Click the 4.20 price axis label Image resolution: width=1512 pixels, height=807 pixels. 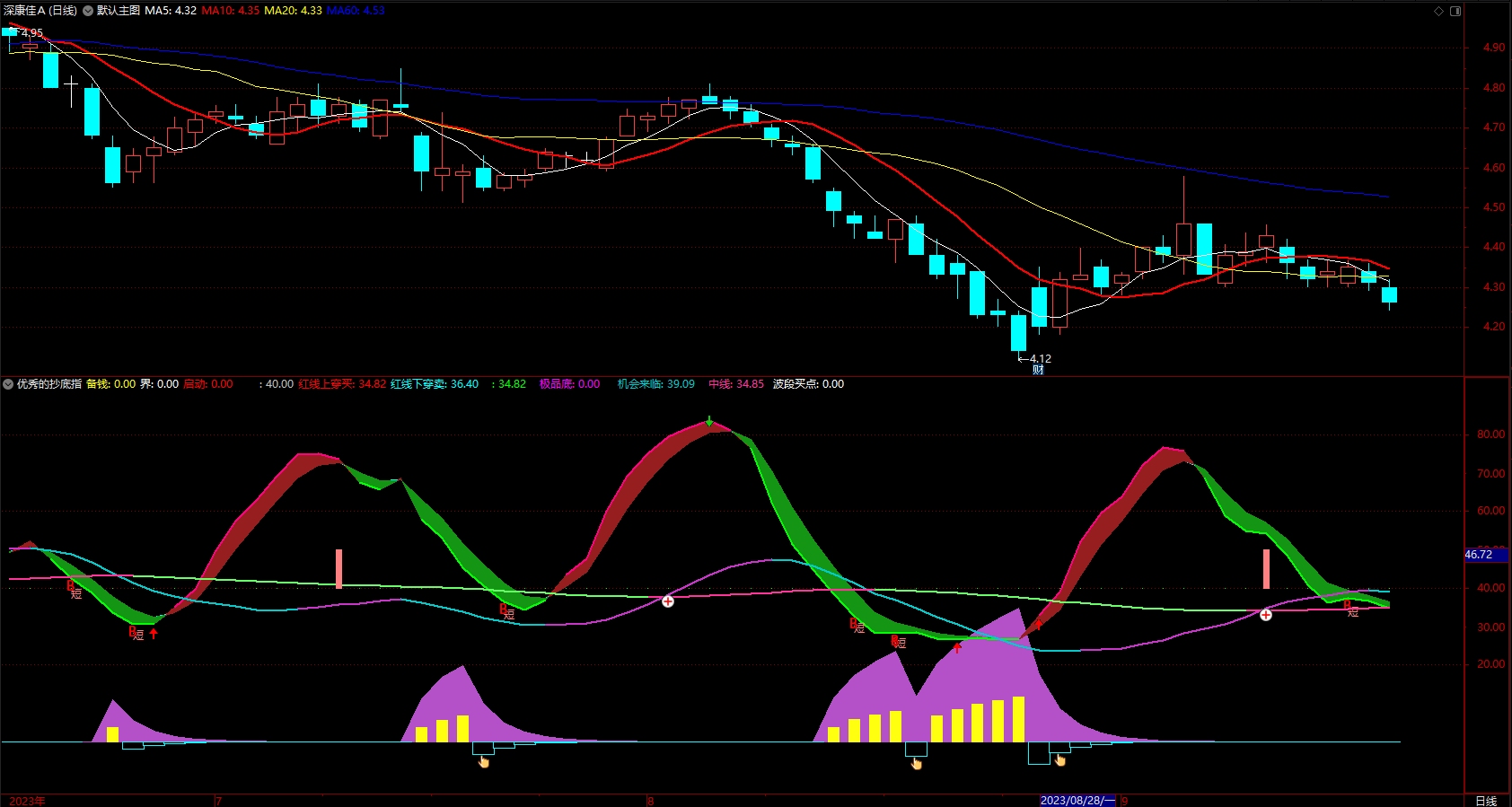1494,327
